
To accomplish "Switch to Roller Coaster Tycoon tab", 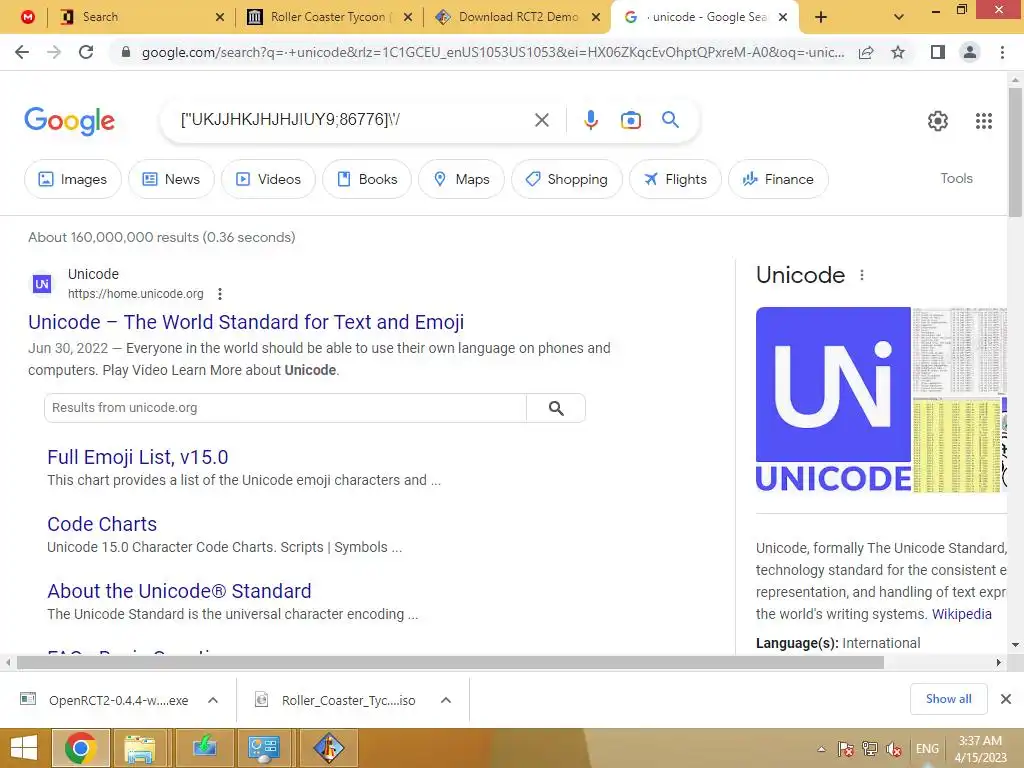I will [x=330, y=18].
